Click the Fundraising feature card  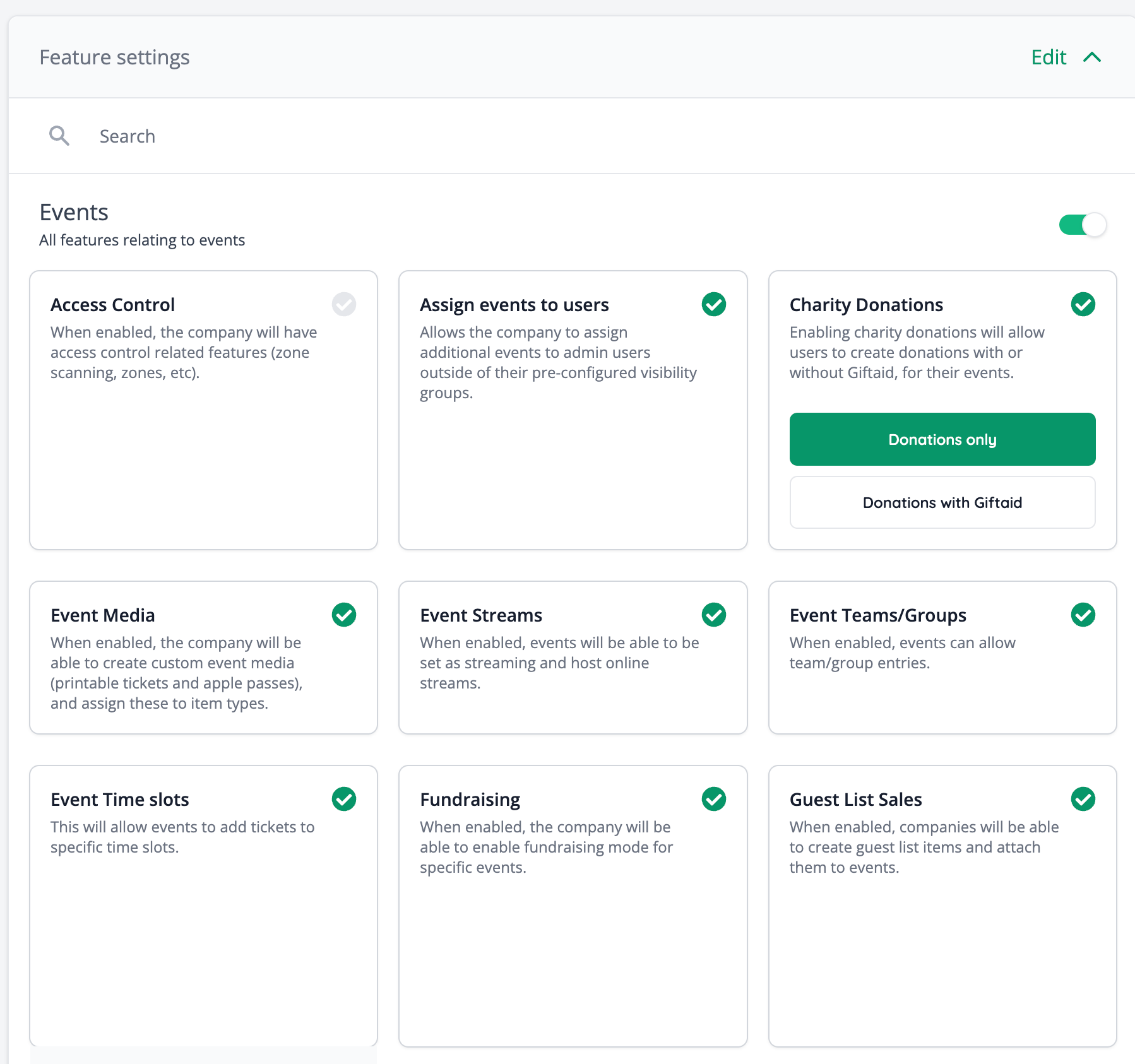tap(573, 909)
